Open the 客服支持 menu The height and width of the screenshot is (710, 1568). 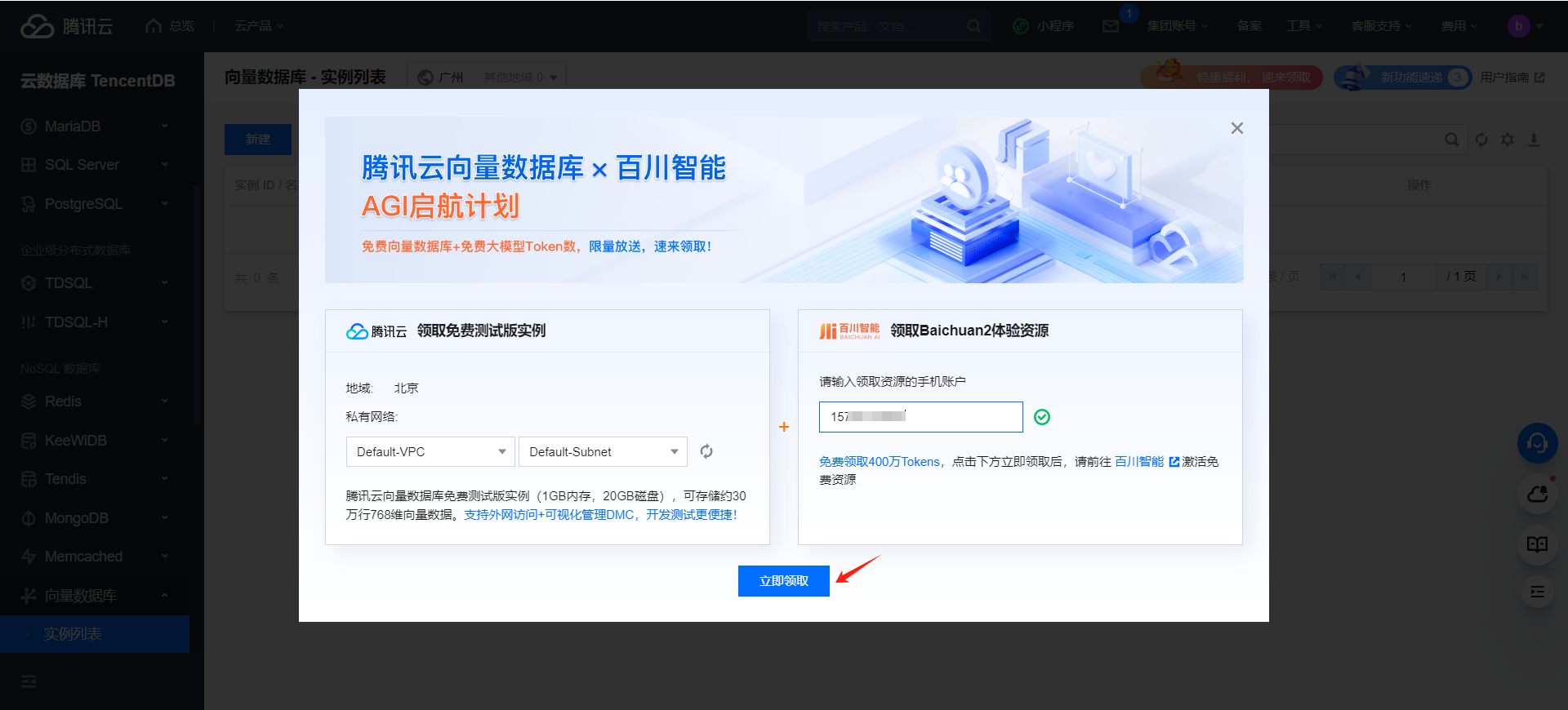[1381, 26]
